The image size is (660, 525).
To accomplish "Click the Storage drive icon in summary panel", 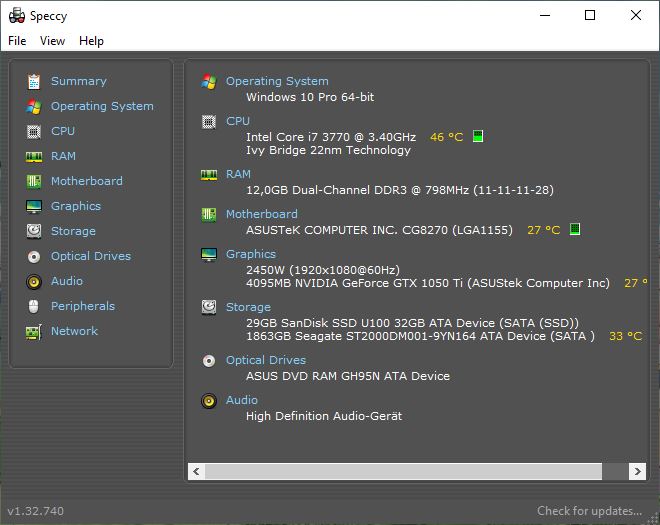I will [x=209, y=307].
